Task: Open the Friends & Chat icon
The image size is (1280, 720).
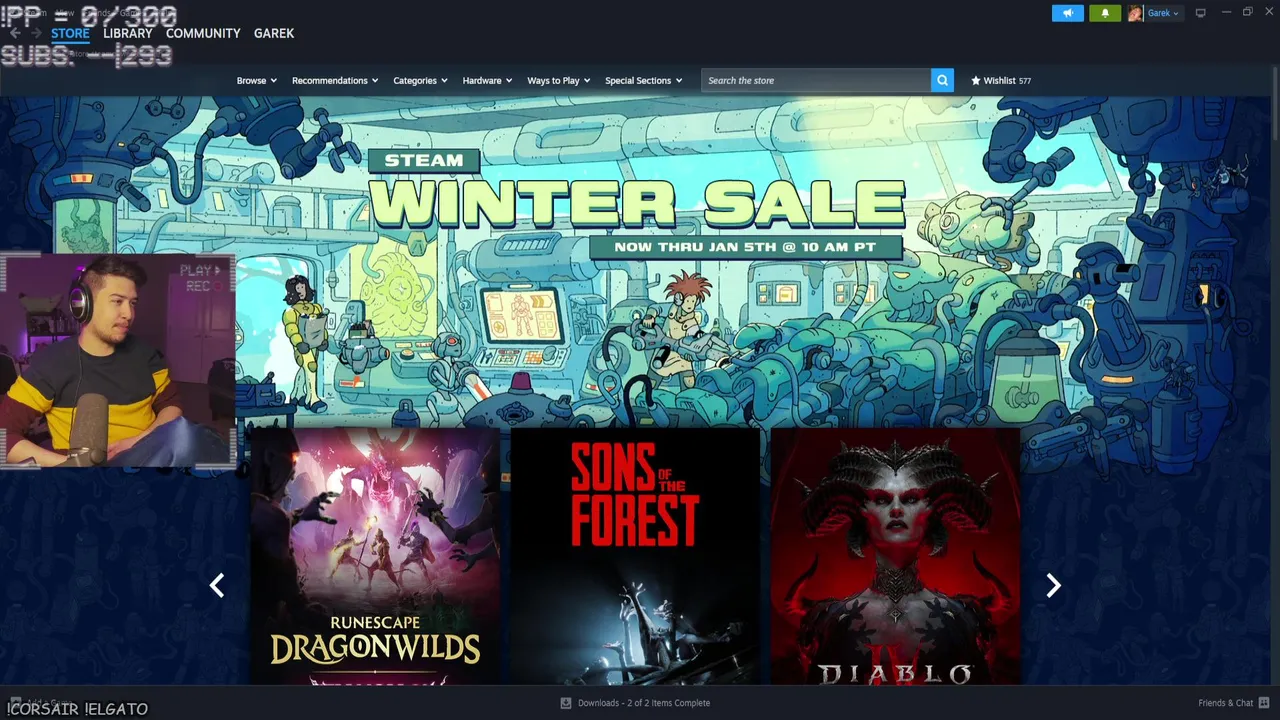Action: pyautogui.click(x=1262, y=703)
